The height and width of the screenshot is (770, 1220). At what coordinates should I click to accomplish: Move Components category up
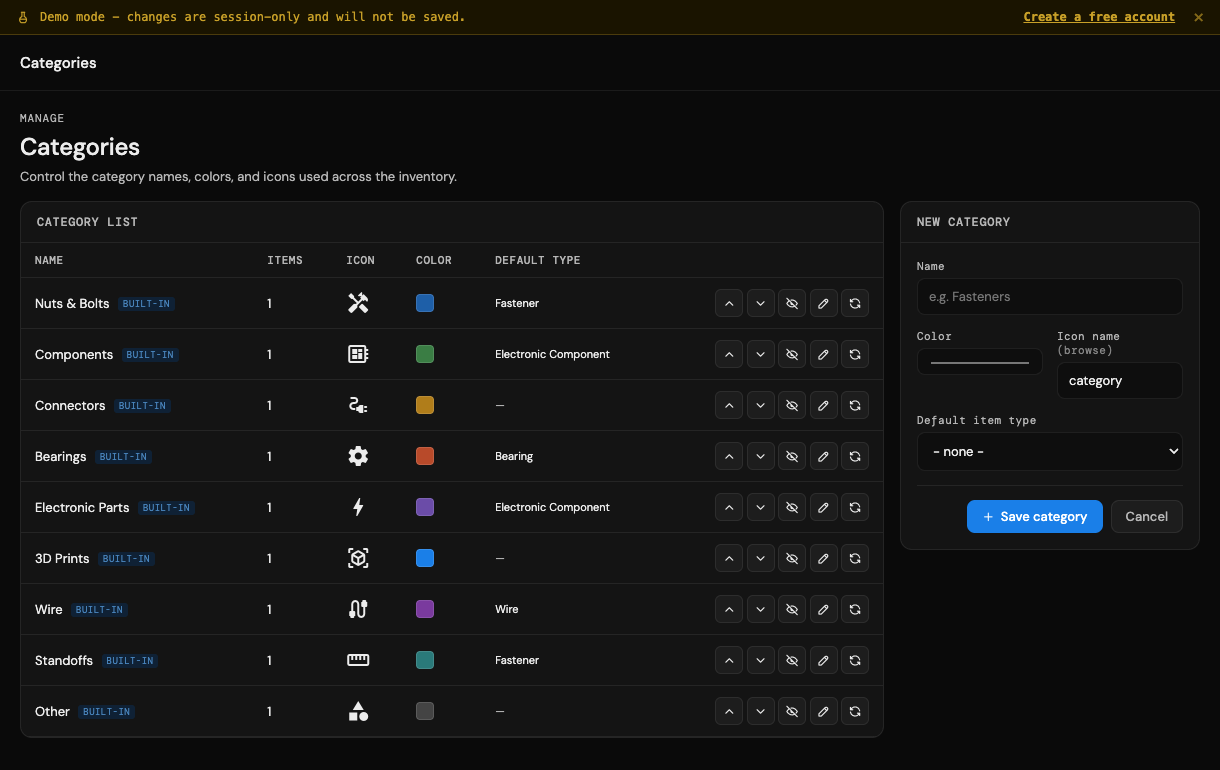[729, 354]
